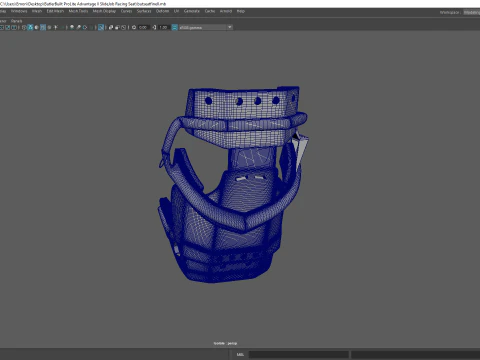
Task: Toggle the textured display cube icon
Action: coord(49,27)
